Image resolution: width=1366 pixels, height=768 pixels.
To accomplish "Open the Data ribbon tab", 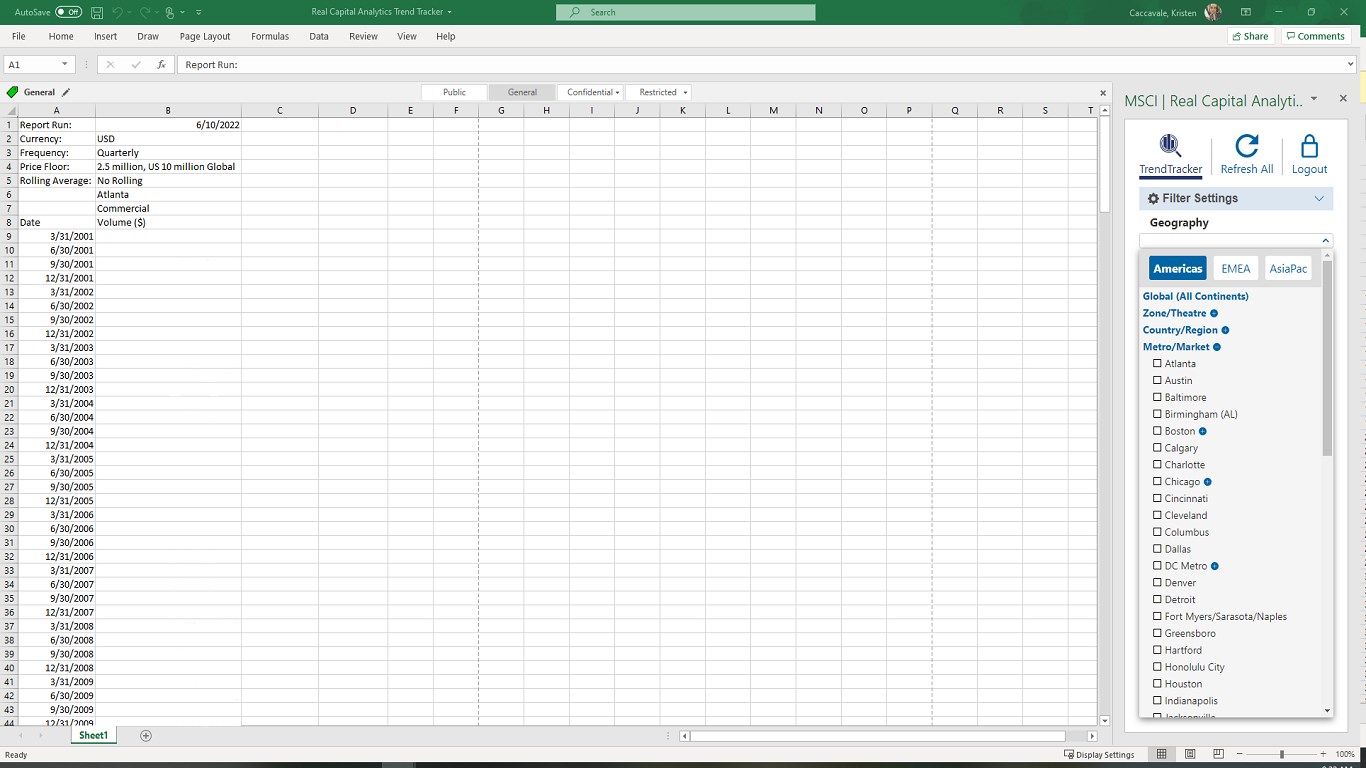I will [x=319, y=36].
